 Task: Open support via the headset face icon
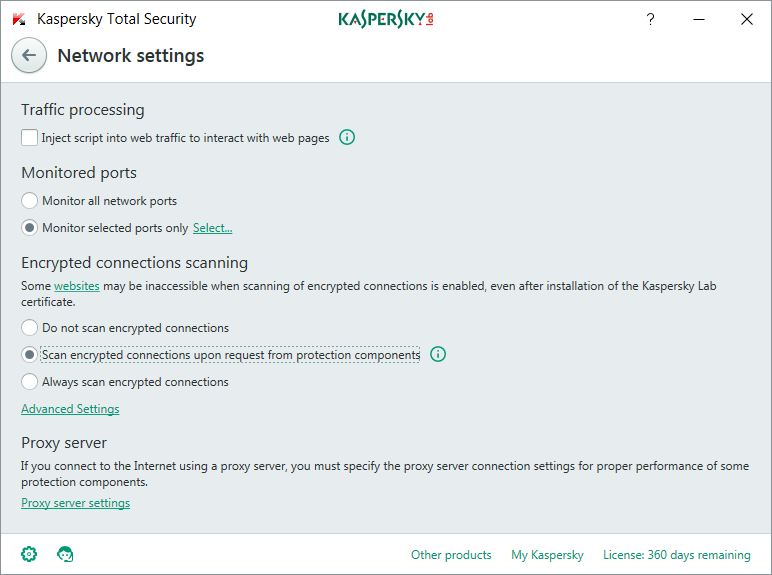(x=65, y=554)
